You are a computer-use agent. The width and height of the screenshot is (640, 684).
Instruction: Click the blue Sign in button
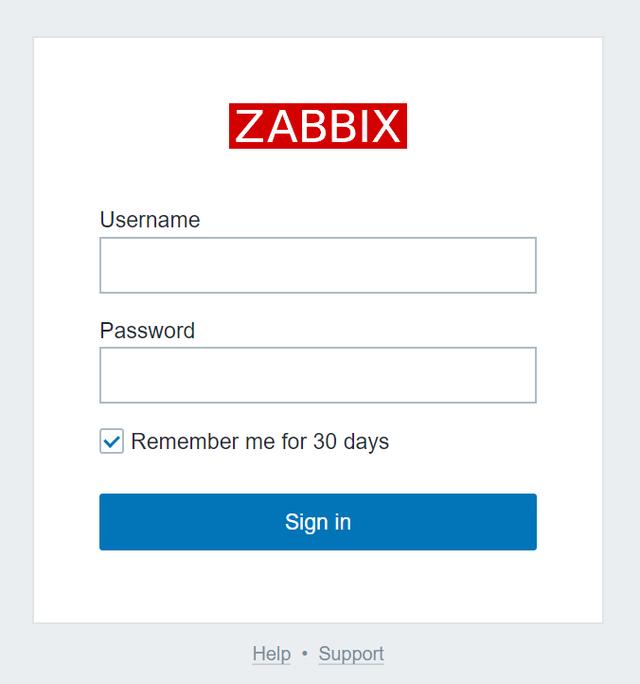tap(318, 522)
